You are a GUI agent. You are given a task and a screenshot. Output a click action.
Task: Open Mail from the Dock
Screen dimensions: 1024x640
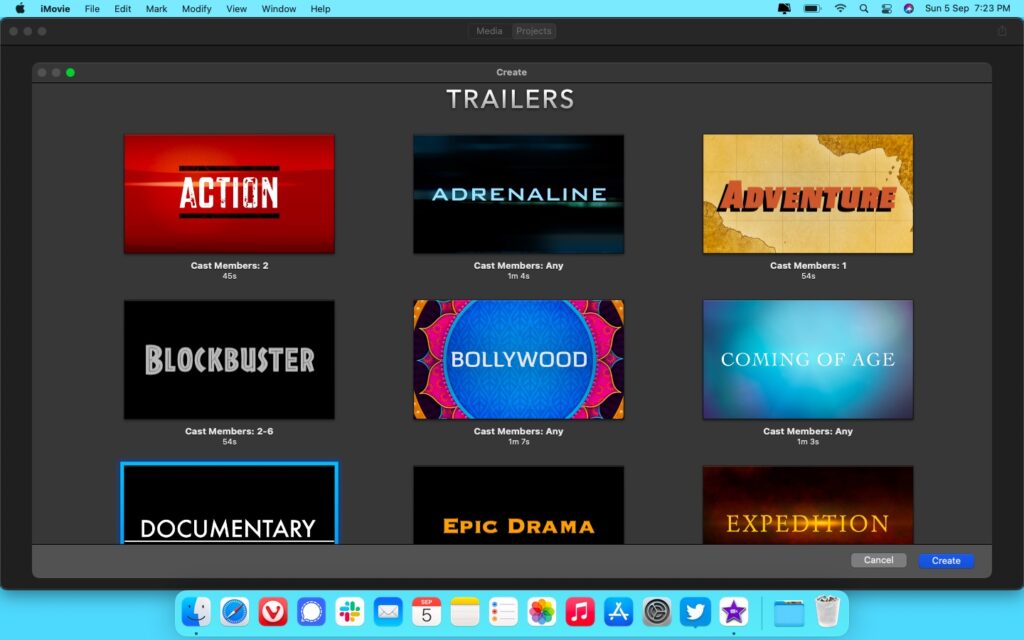(388, 613)
